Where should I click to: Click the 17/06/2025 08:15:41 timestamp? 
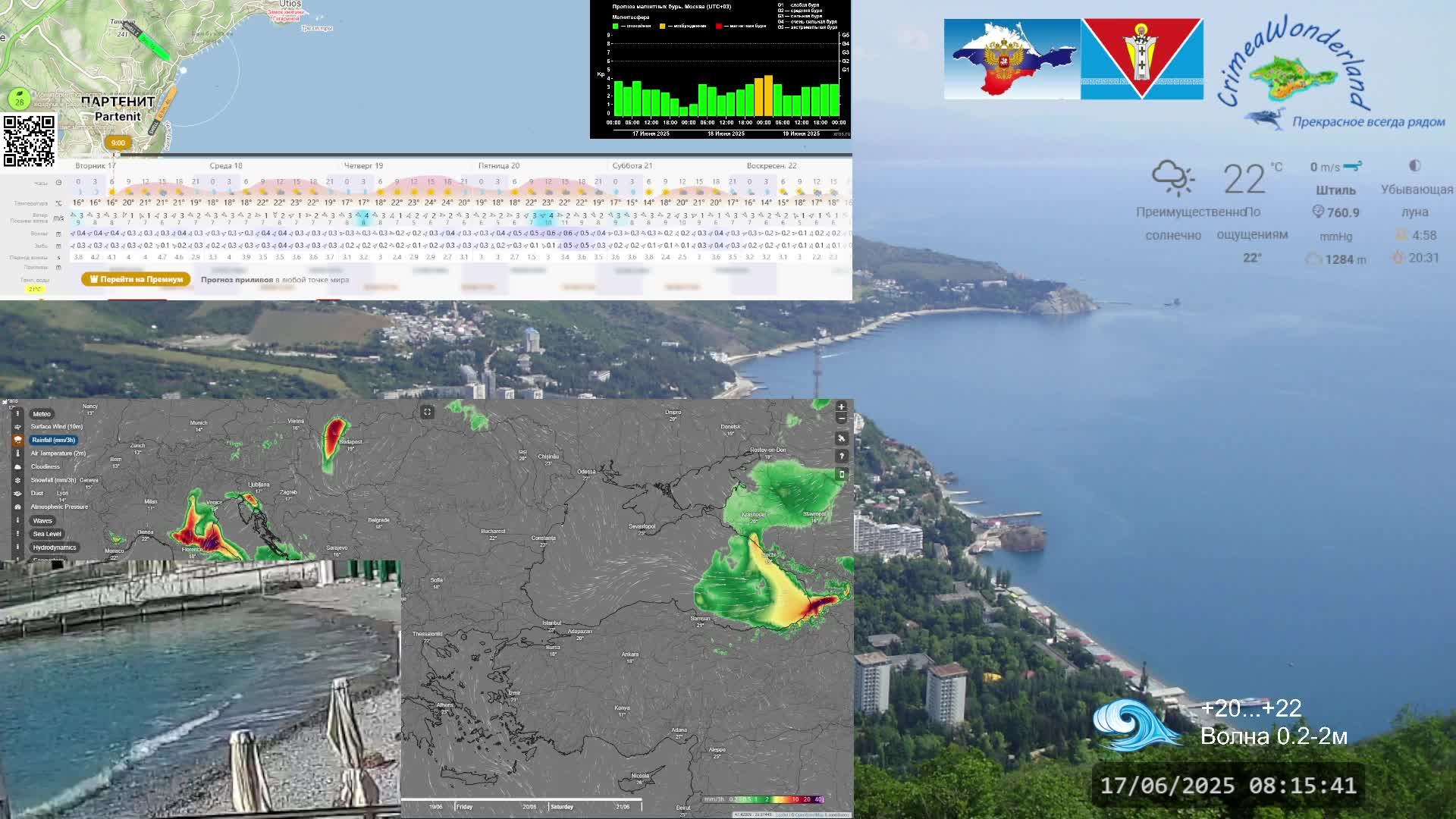1228,786
